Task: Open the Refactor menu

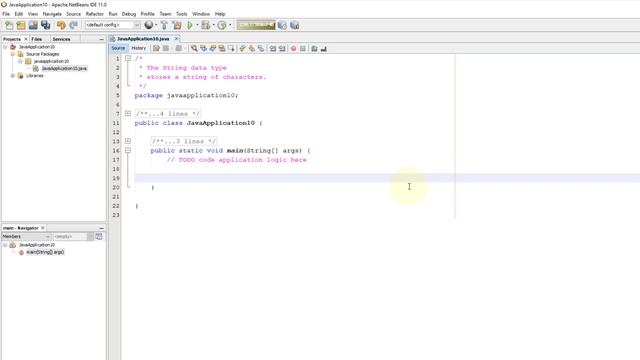Action: coord(95,14)
